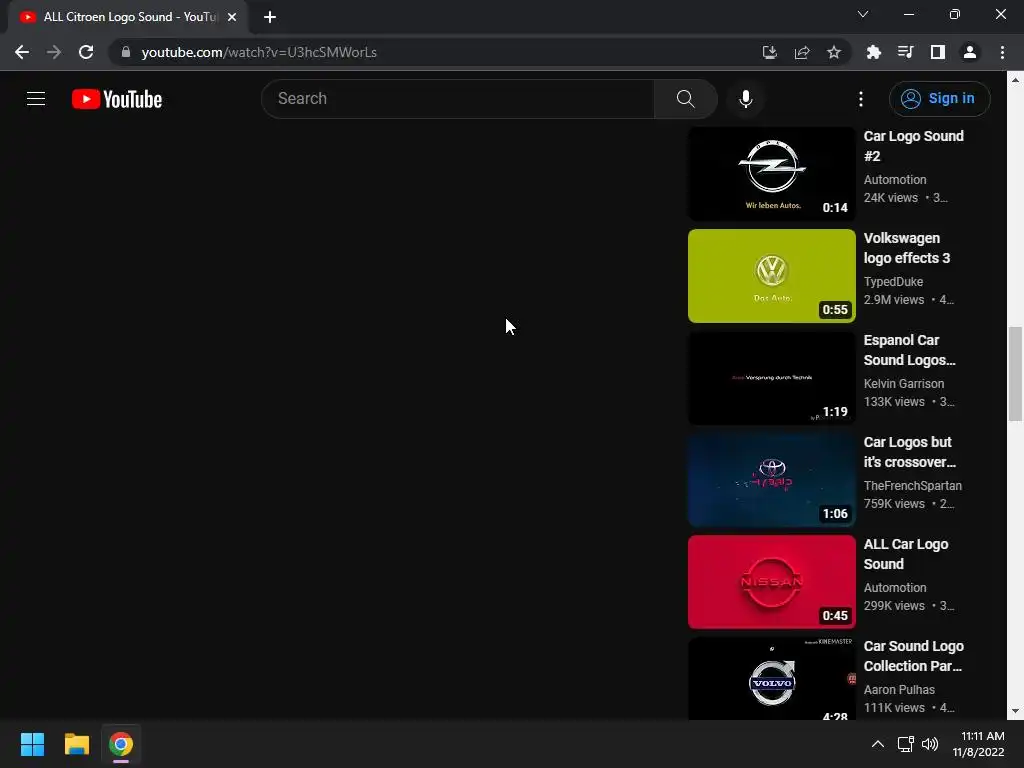This screenshot has width=1024, height=768.
Task: Open Car Logos but it's crossover thumbnail
Action: point(771,480)
